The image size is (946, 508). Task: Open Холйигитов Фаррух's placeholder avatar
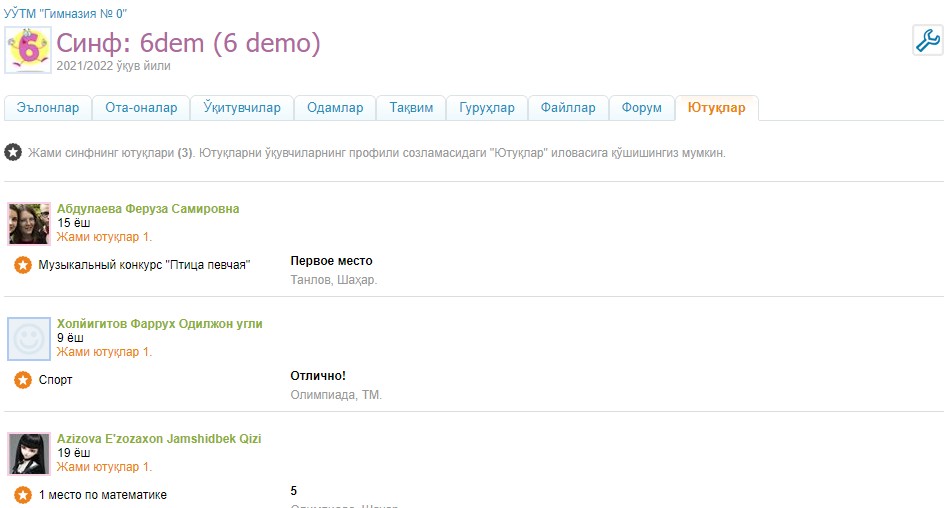point(29,339)
